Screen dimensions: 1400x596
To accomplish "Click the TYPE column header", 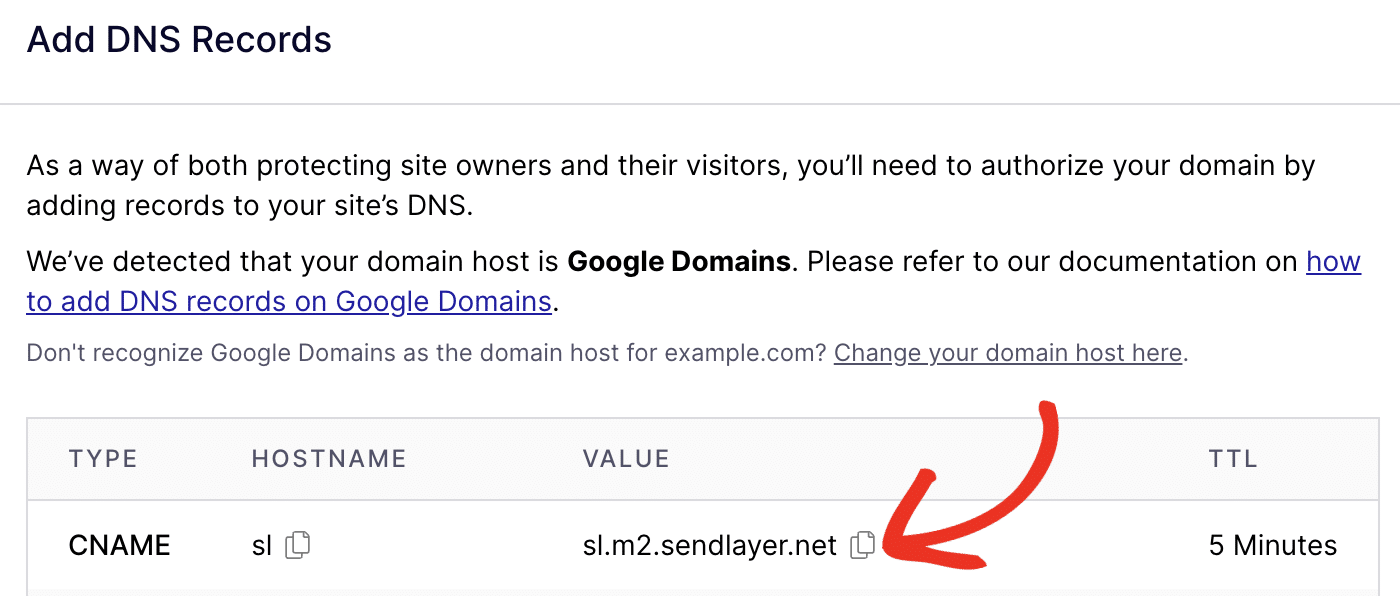I will point(103,459).
